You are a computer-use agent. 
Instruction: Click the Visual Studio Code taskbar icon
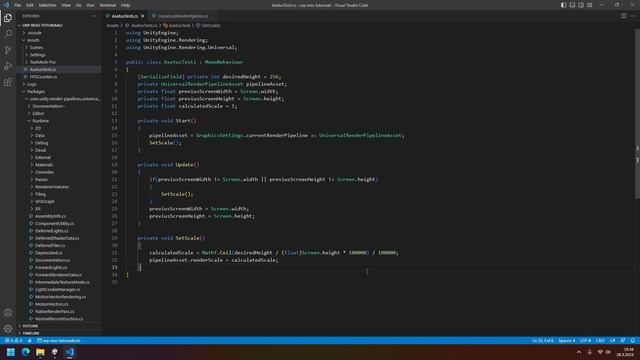69,352
